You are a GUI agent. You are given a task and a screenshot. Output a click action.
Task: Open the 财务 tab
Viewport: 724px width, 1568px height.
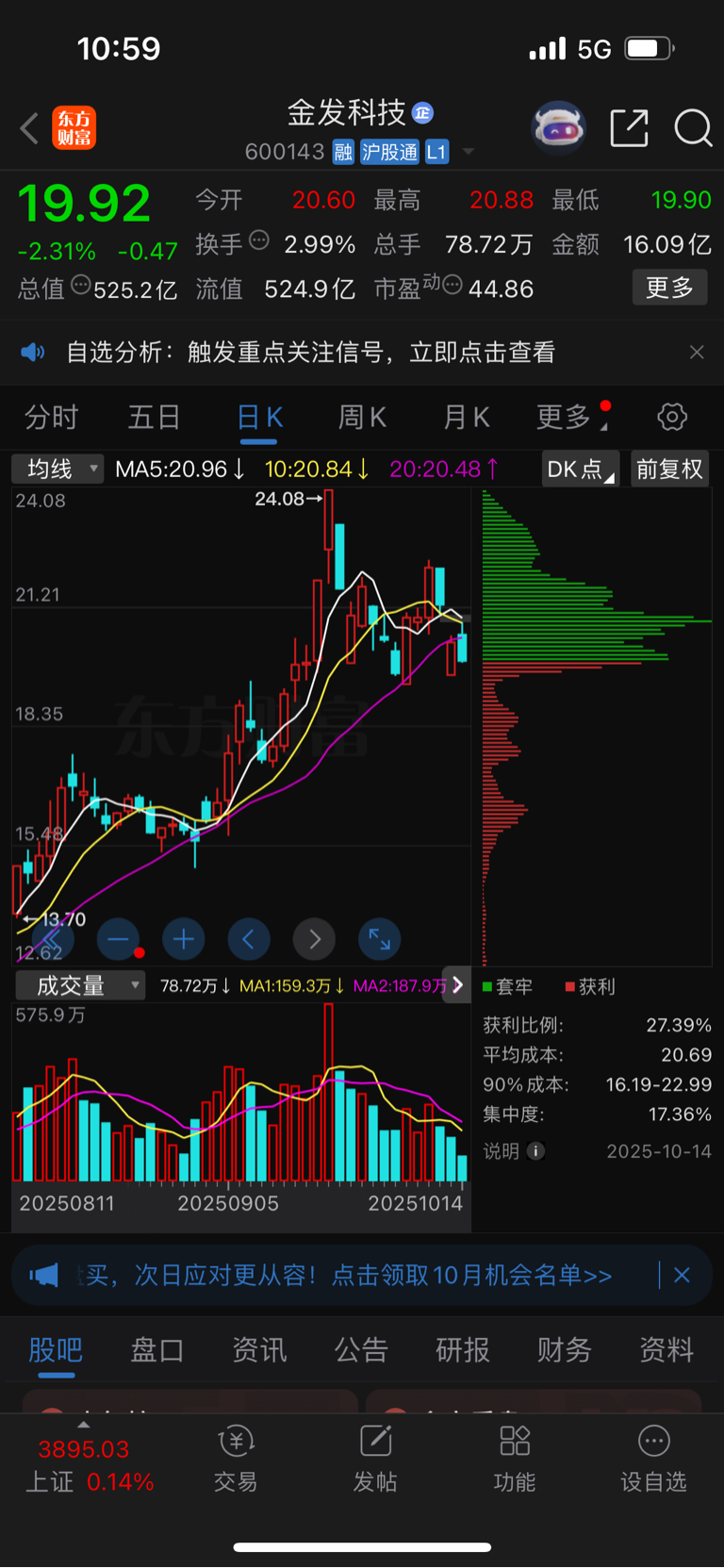[x=565, y=1350]
